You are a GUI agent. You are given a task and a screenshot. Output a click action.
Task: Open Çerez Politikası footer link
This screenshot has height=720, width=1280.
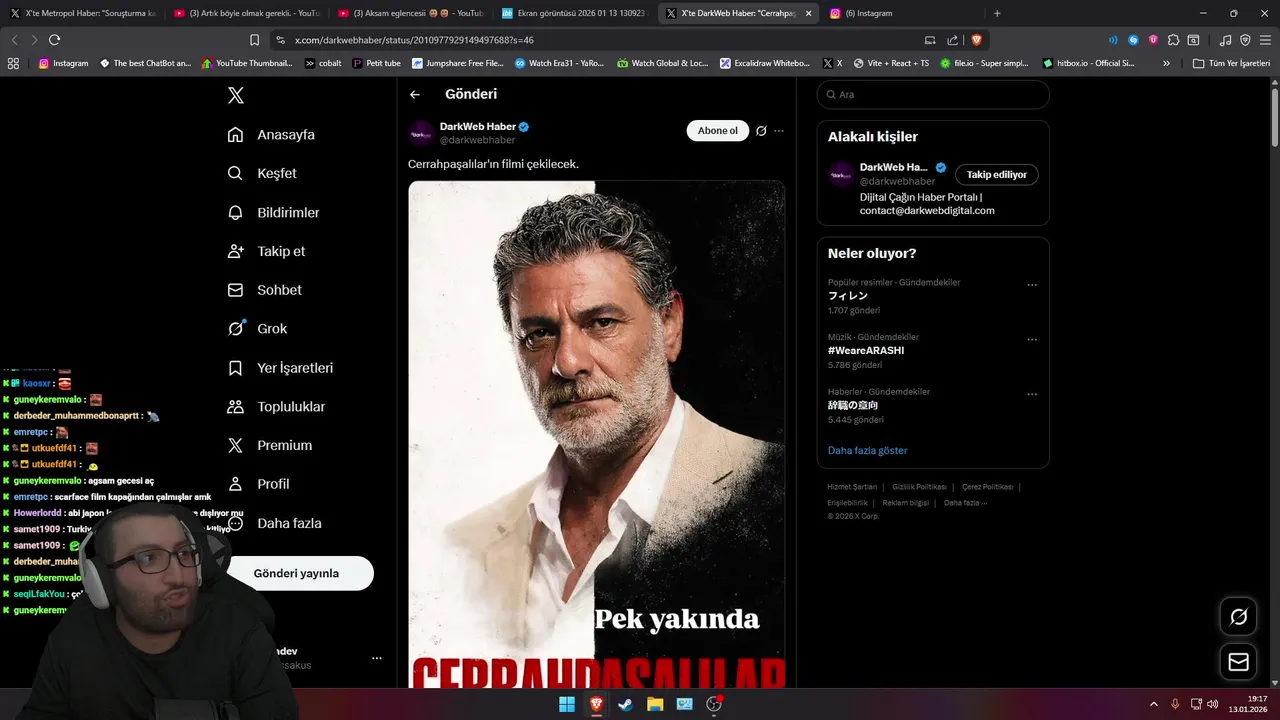[987, 487]
